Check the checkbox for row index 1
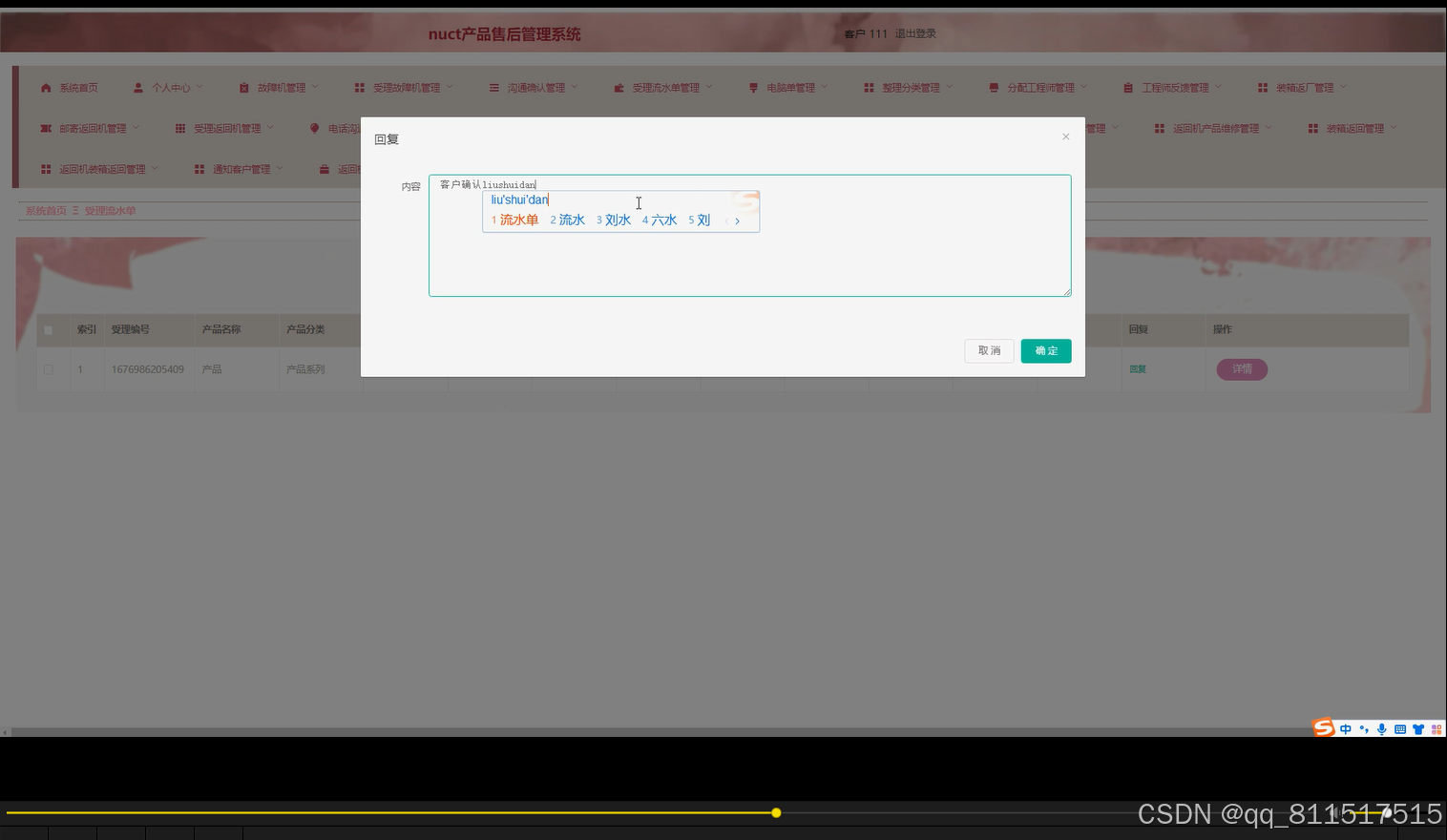The image size is (1447, 840). pyautogui.click(x=51, y=369)
